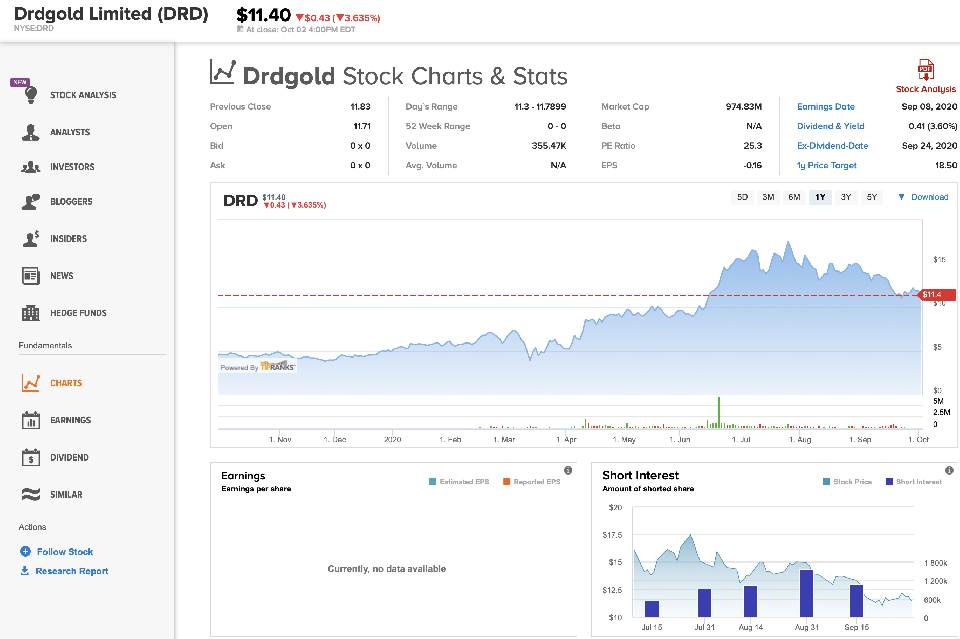Open the chart Download dropdown
The width and height of the screenshot is (960, 639).
coord(923,197)
